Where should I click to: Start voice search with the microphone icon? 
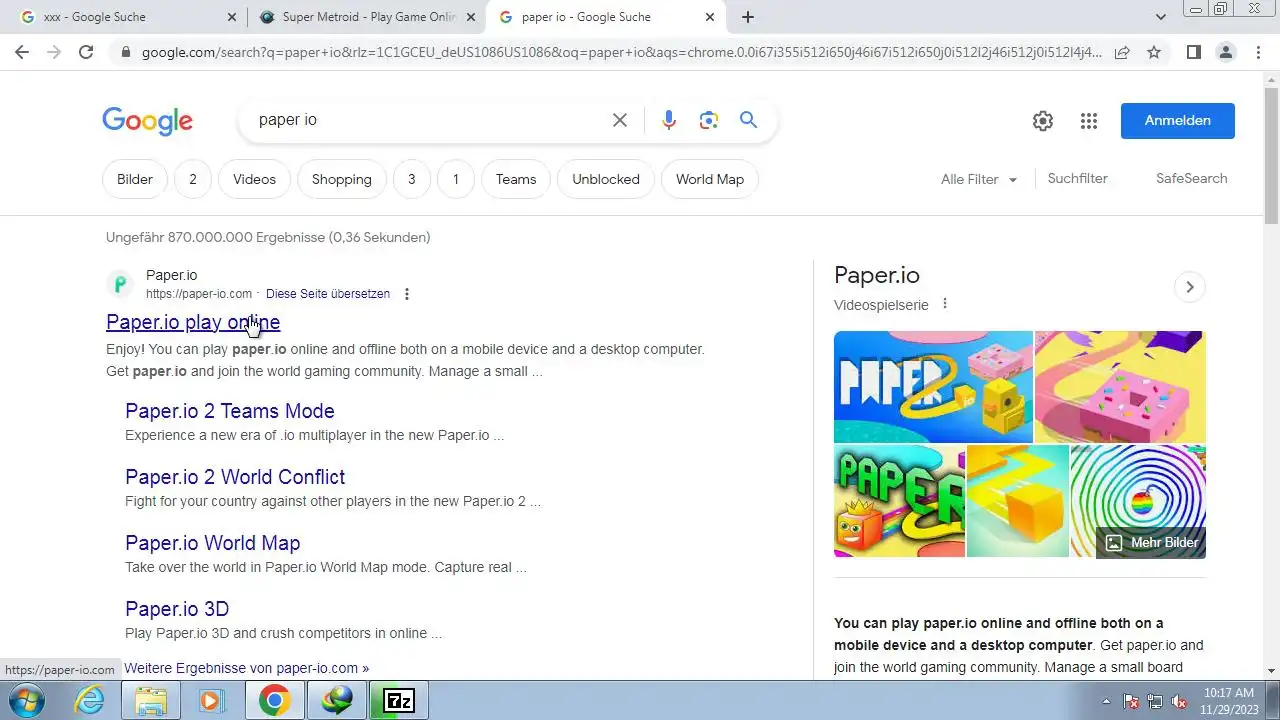coord(669,120)
